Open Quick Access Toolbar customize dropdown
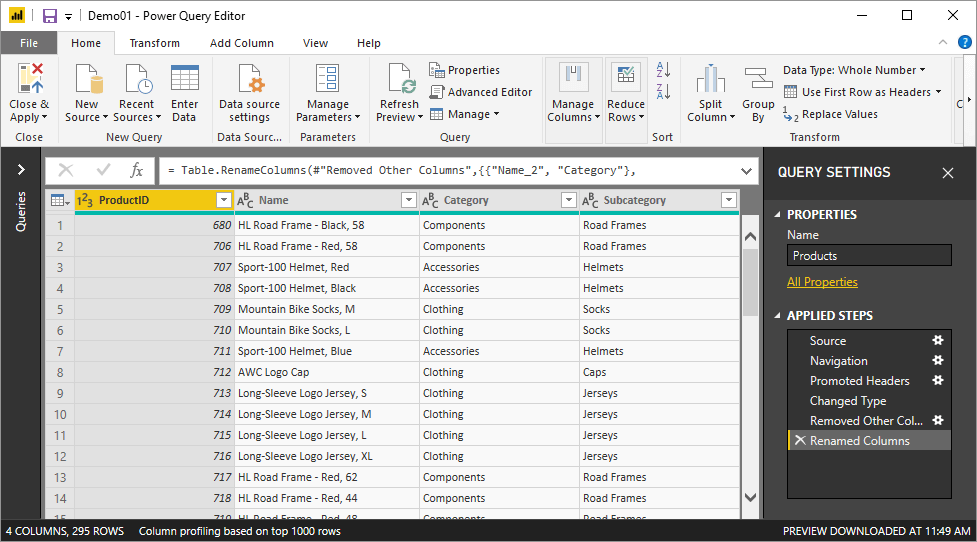 (x=69, y=17)
